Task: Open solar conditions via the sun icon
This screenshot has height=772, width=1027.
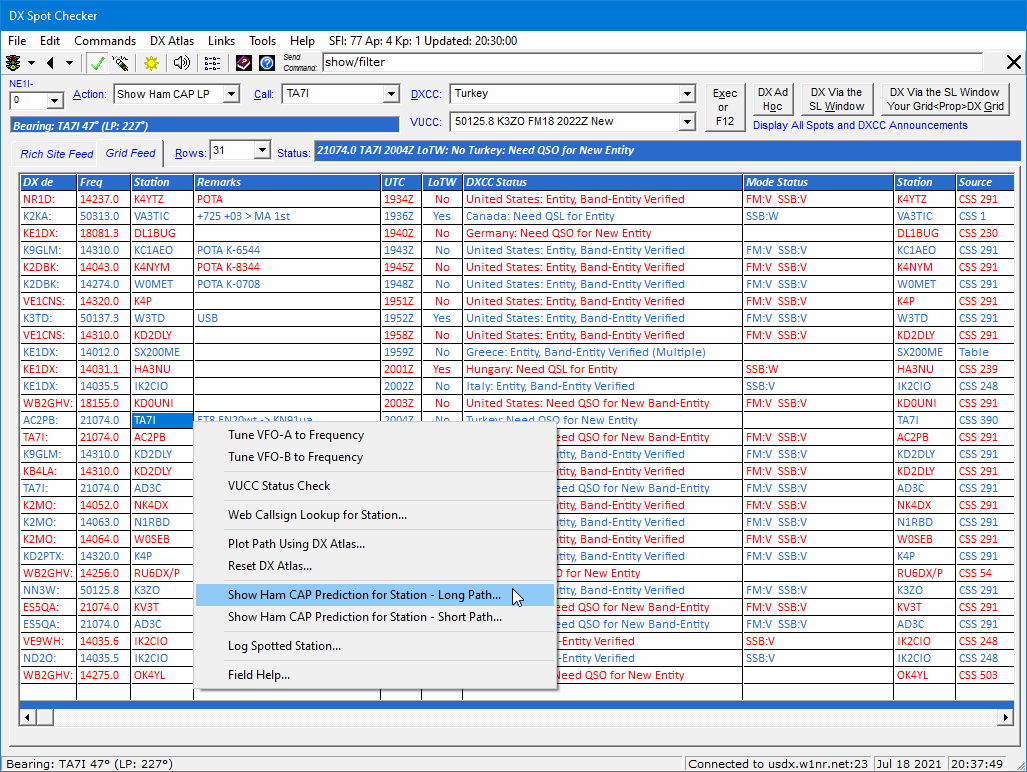Action: pos(151,62)
